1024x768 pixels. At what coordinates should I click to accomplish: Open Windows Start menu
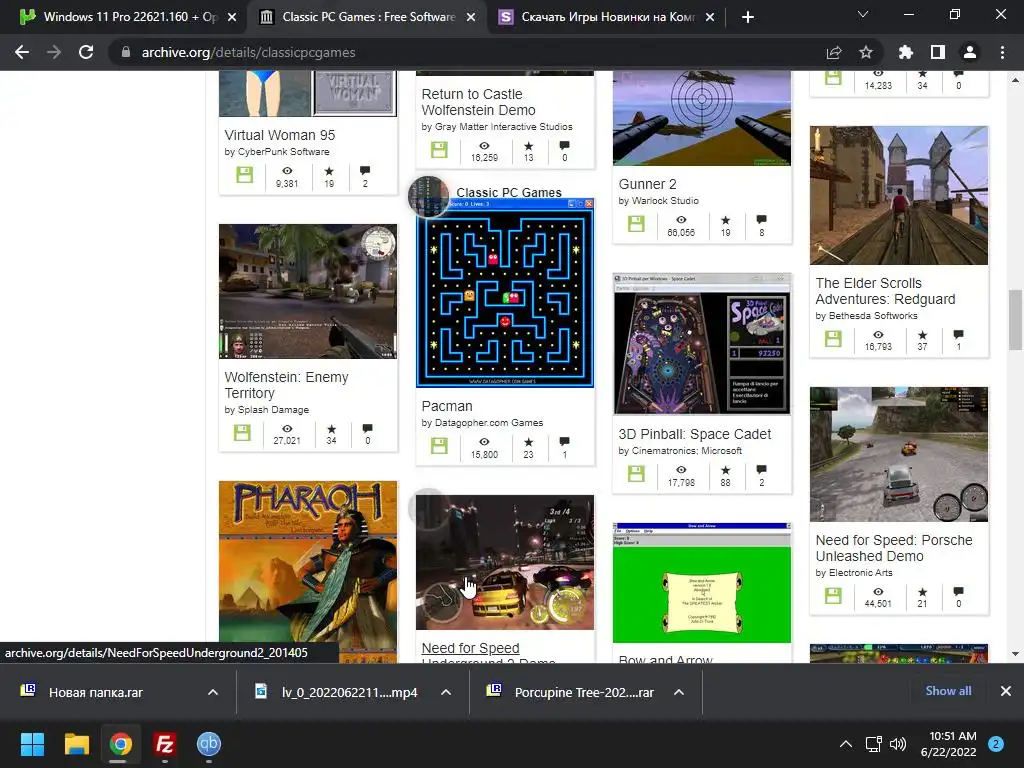pyautogui.click(x=32, y=744)
